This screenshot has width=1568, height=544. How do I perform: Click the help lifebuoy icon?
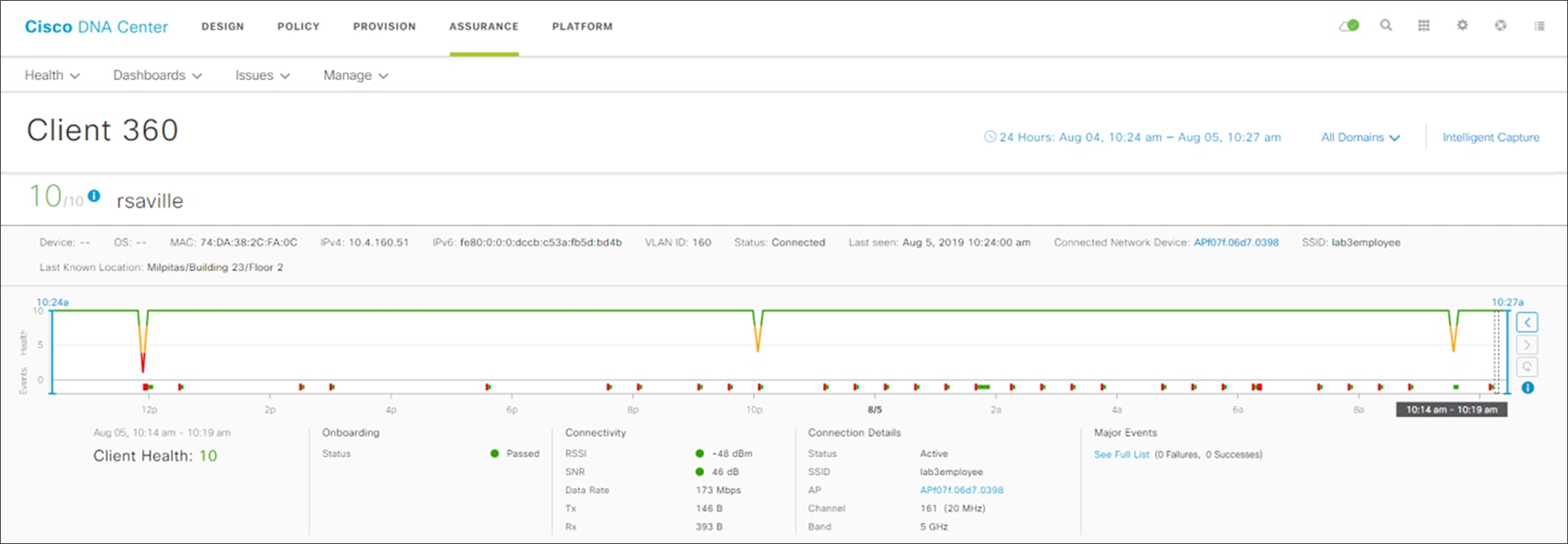point(1501,25)
